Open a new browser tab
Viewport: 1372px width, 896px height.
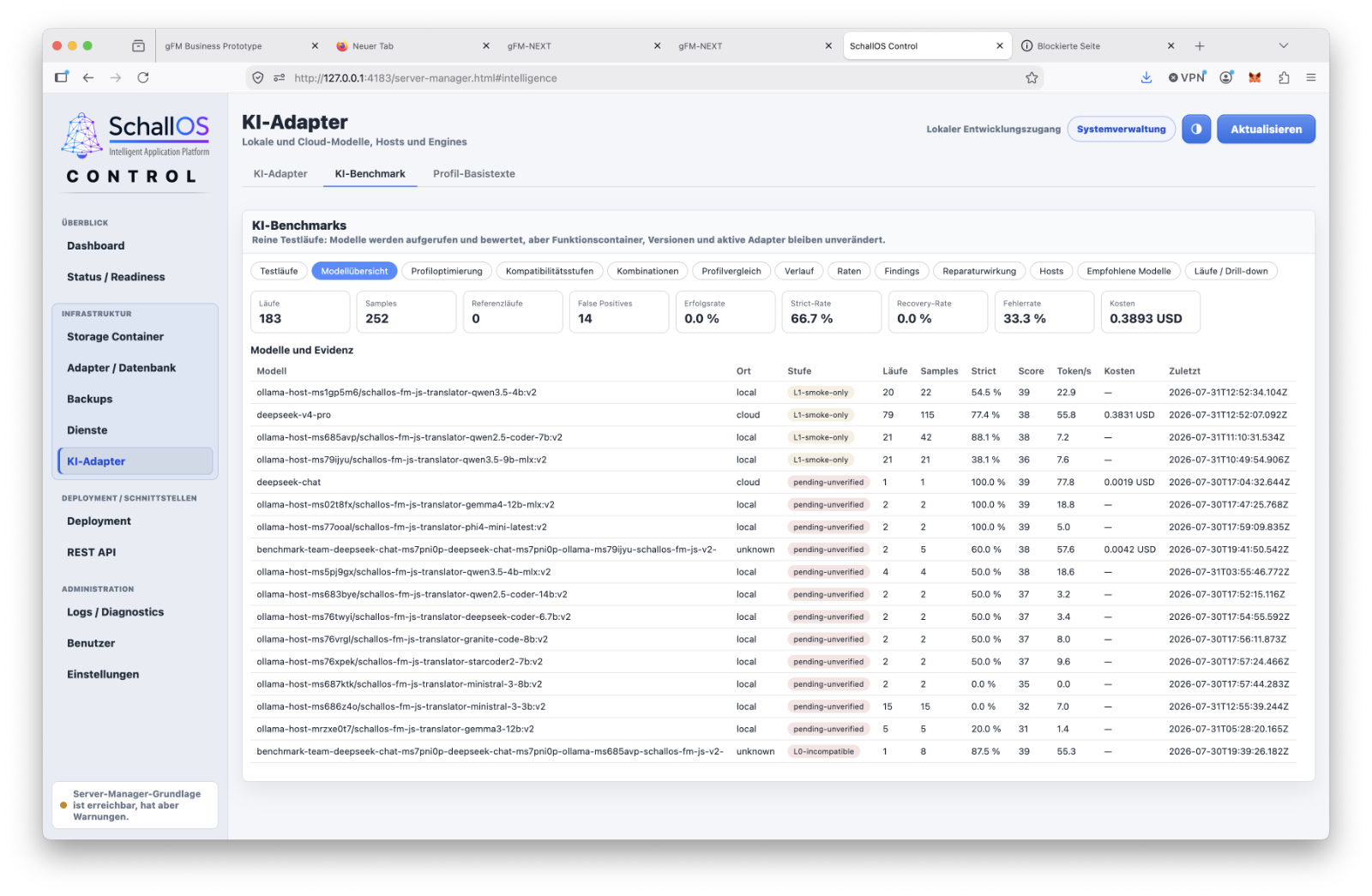click(1200, 46)
